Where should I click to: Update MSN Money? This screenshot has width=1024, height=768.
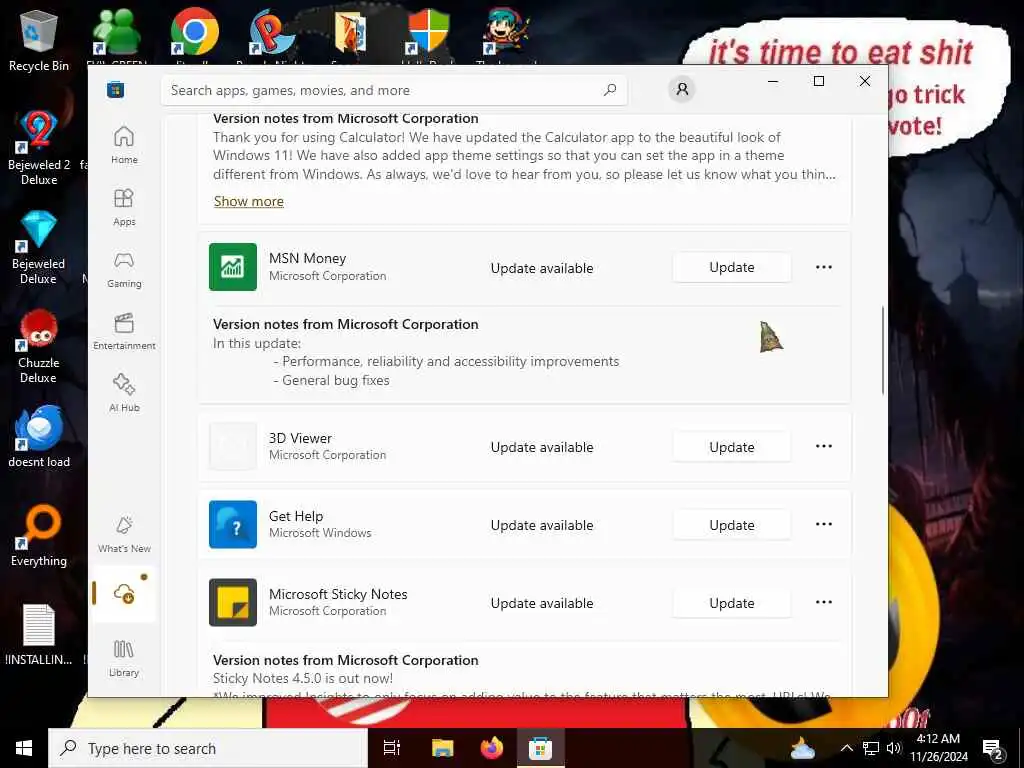(x=731, y=267)
